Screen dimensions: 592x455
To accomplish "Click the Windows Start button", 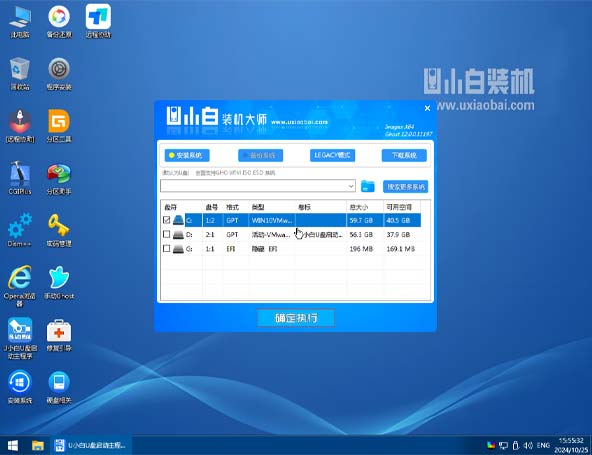I will [x=13, y=446].
